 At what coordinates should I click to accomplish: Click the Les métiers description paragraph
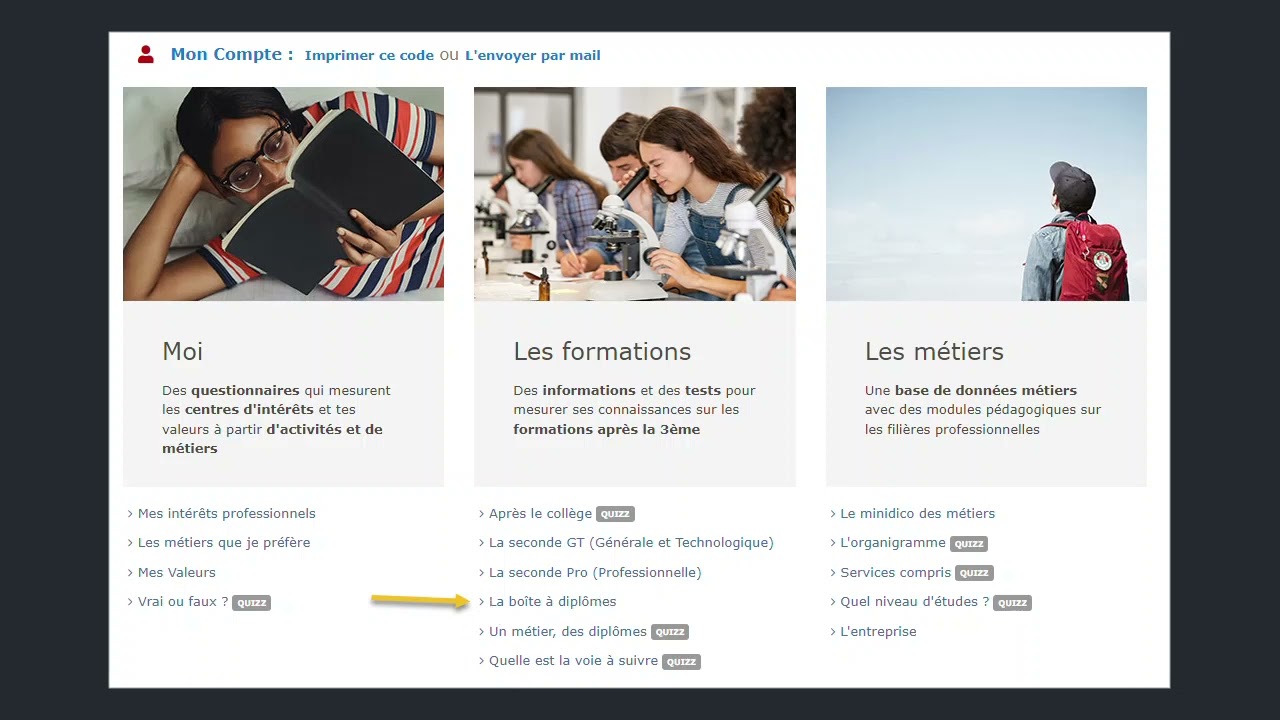pos(983,410)
